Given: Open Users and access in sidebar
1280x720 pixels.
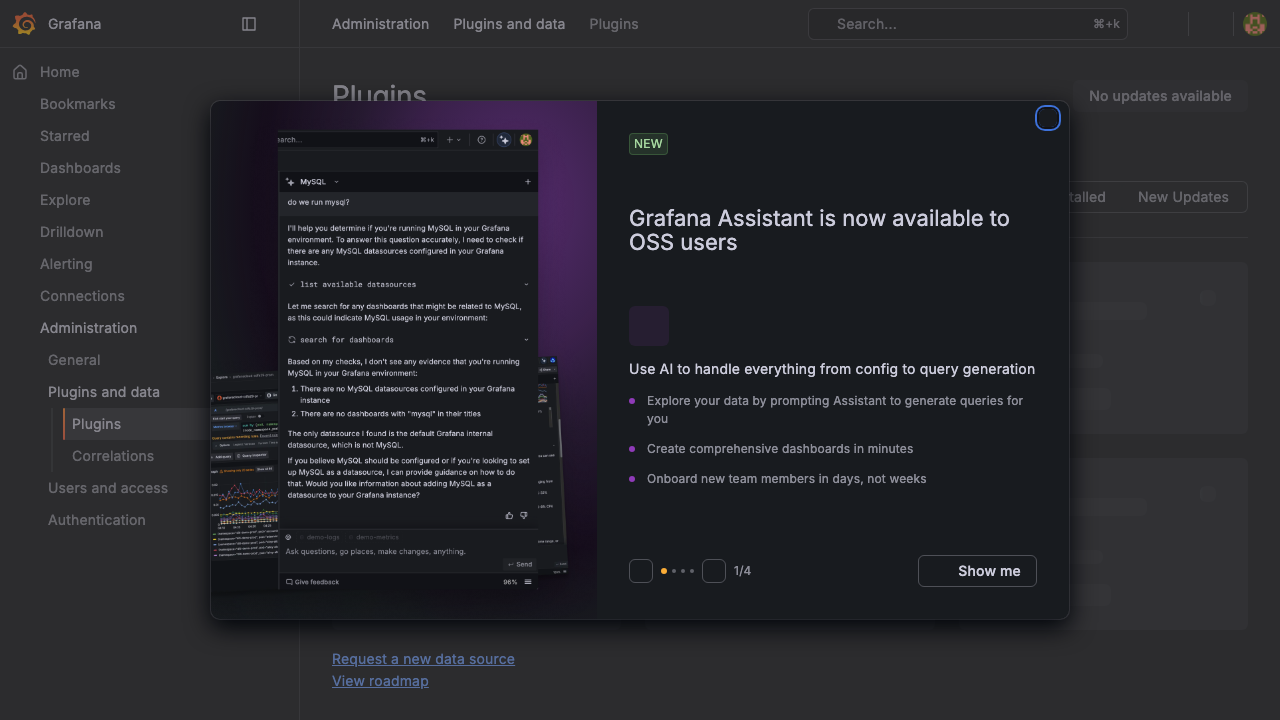Looking at the screenshot, I should pyautogui.click(x=108, y=488).
